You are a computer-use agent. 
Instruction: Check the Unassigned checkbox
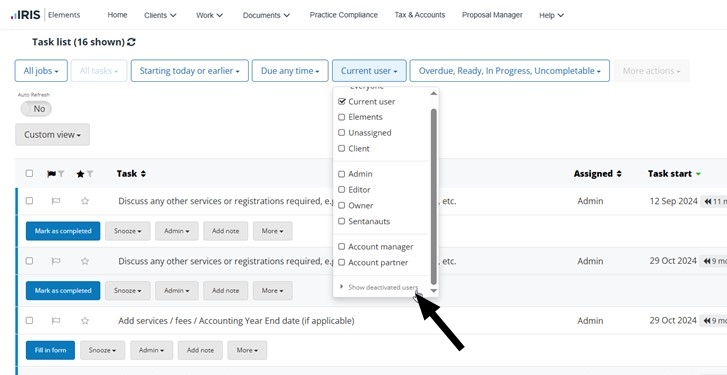point(342,133)
